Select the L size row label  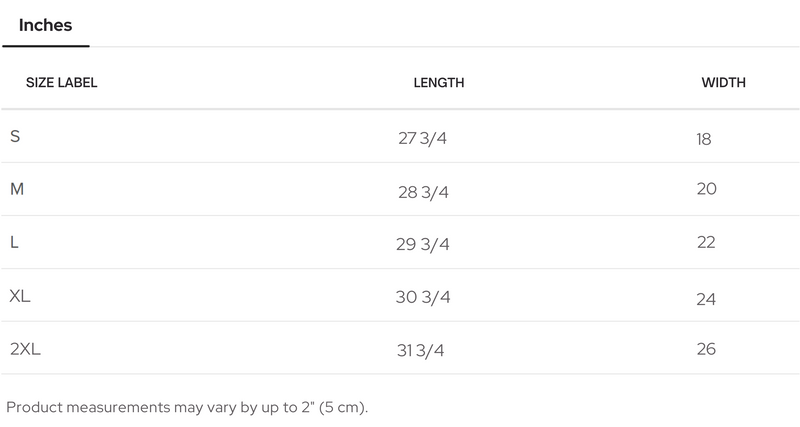pos(14,242)
